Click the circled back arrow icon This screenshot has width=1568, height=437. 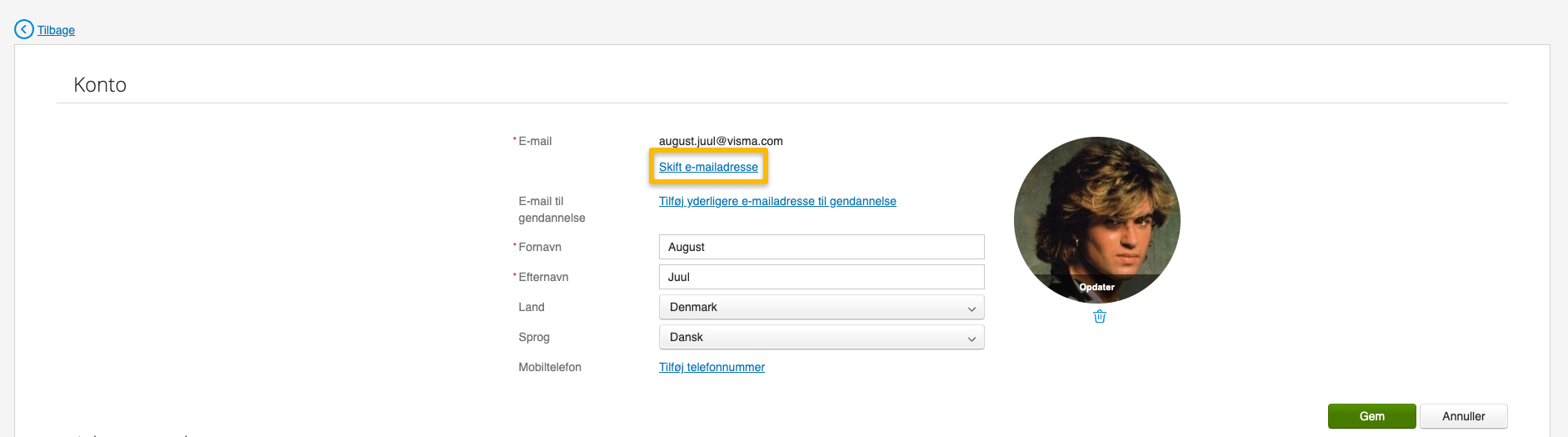(24, 29)
